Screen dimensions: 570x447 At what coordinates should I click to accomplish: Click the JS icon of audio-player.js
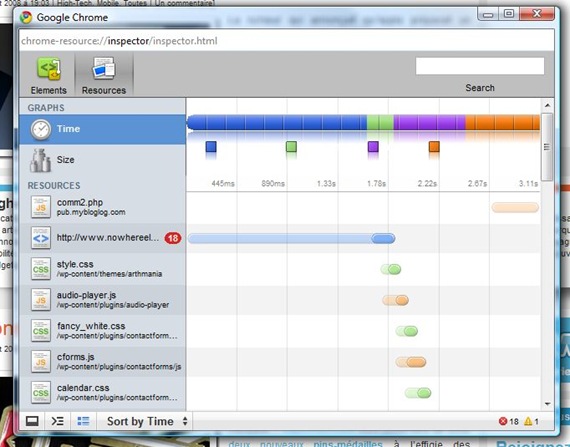tap(40, 300)
